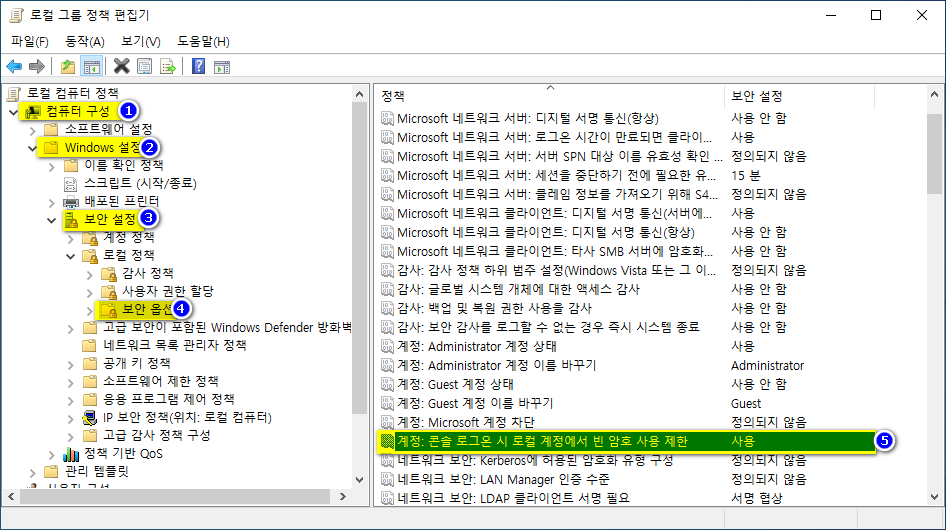The image size is (946, 530).
Task: Open the Properties toolbar icon
Action: click(145, 66)
